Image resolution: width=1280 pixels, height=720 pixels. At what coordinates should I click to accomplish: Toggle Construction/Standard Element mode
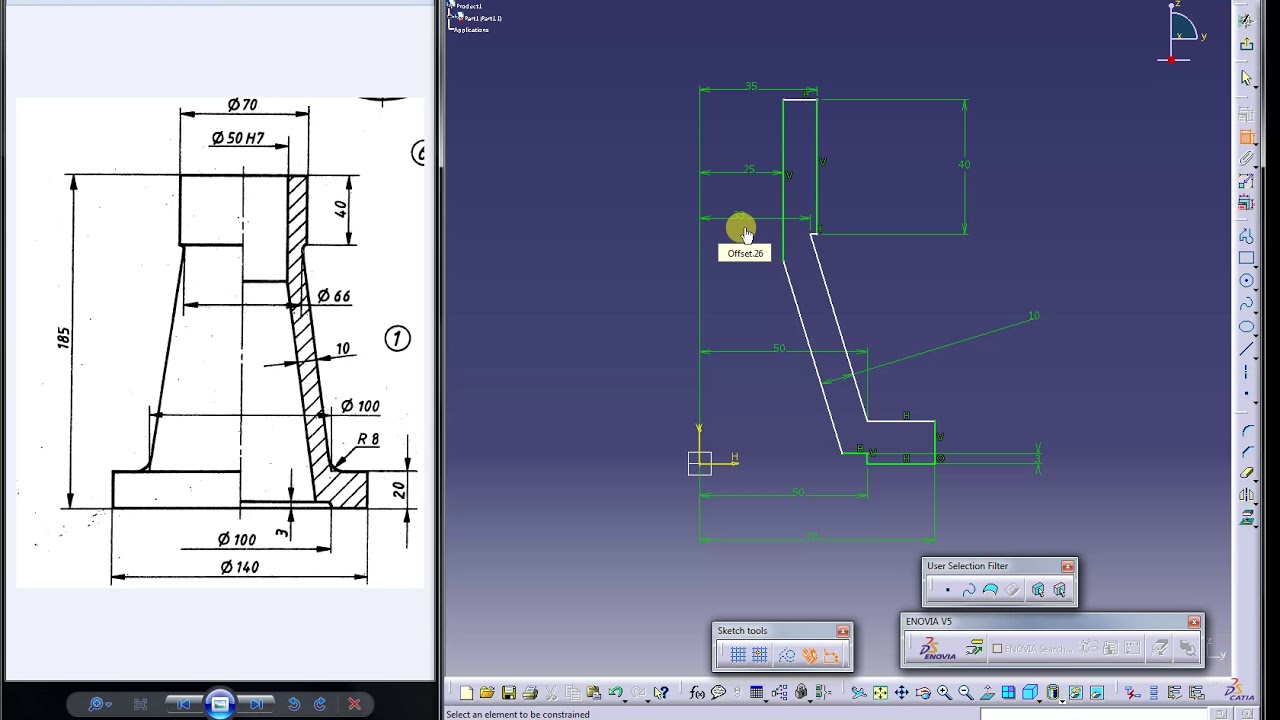pyautogui.click(x=787, y=655)
